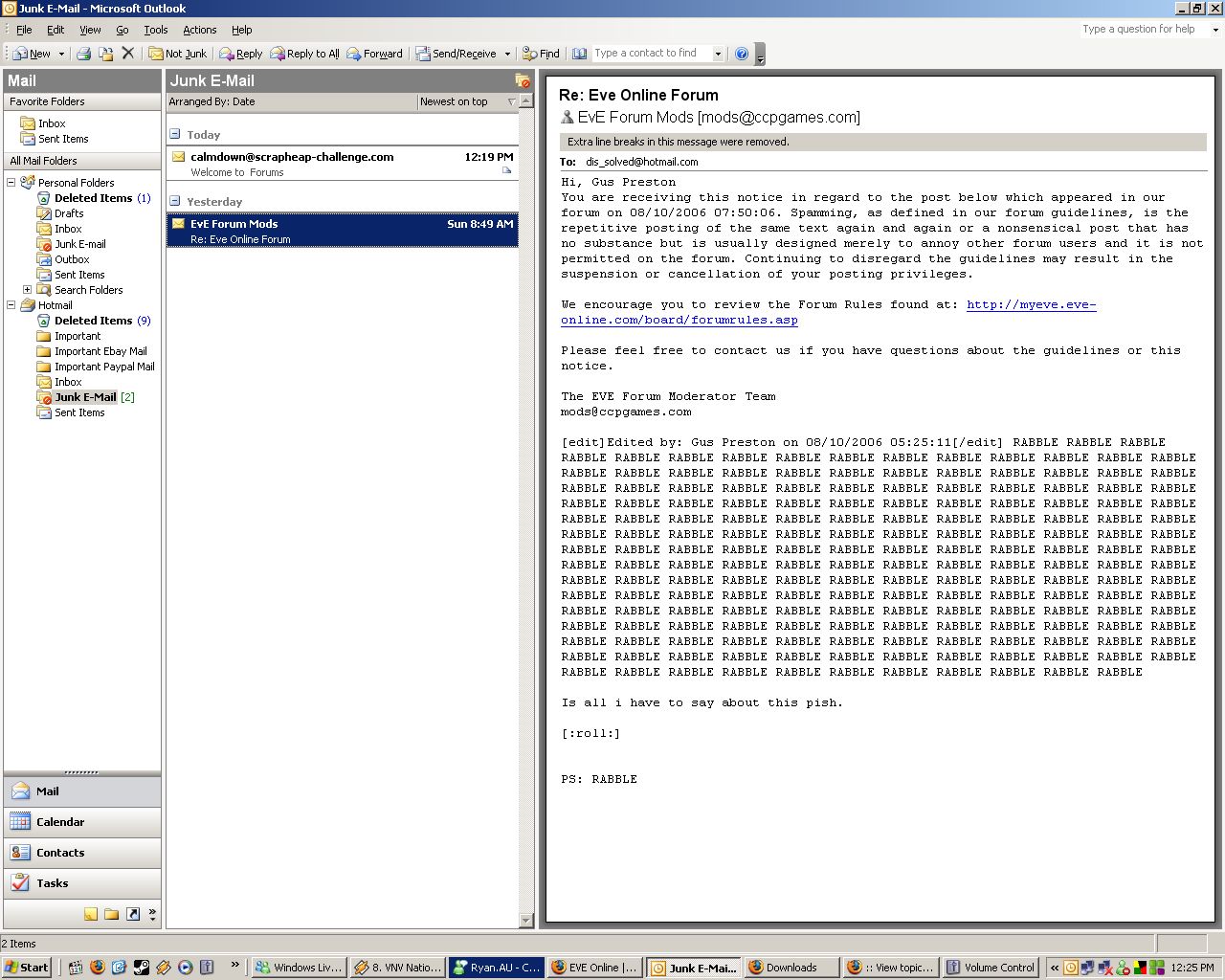Click the blue Microsoft Outlook Help icon
Image resolution: width=1225 pixels, height=980 pixels.
click(x=742, y=54)
